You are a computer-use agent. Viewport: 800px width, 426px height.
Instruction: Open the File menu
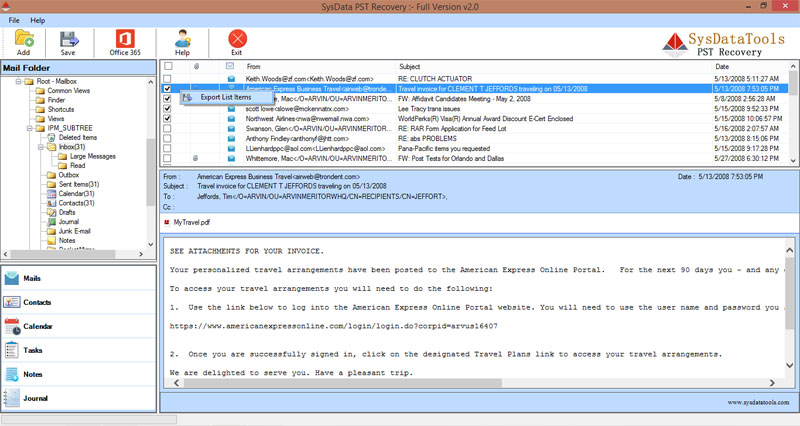14,20
